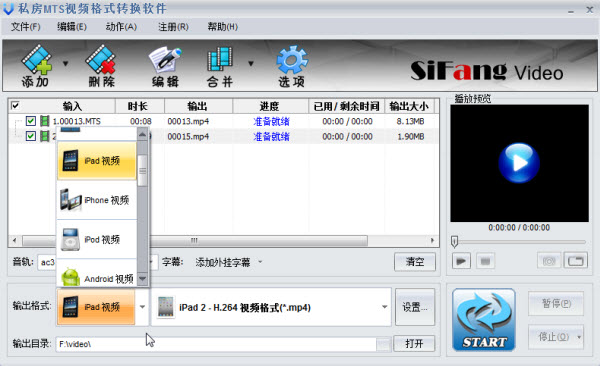
Task: Click the blue play button in preview
Action: coord(519,163)
